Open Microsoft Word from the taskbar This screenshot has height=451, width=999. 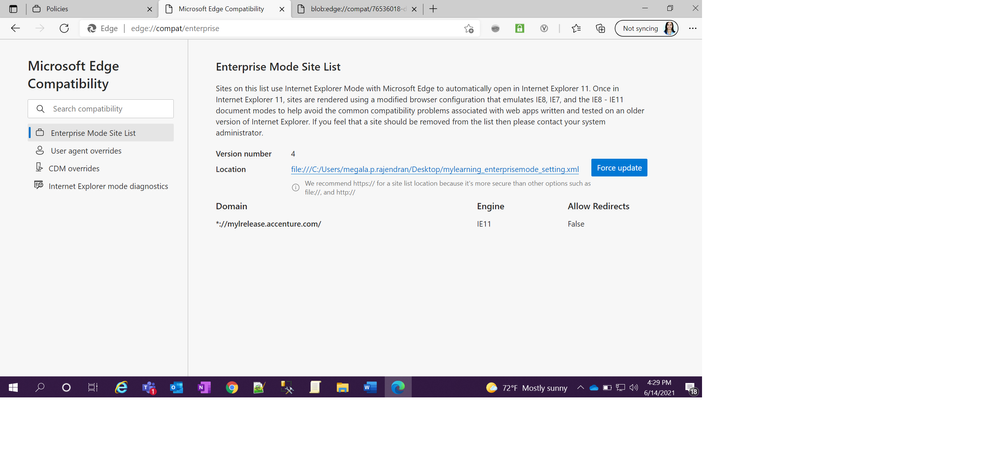pyautogui.click(x=370, y=387)
